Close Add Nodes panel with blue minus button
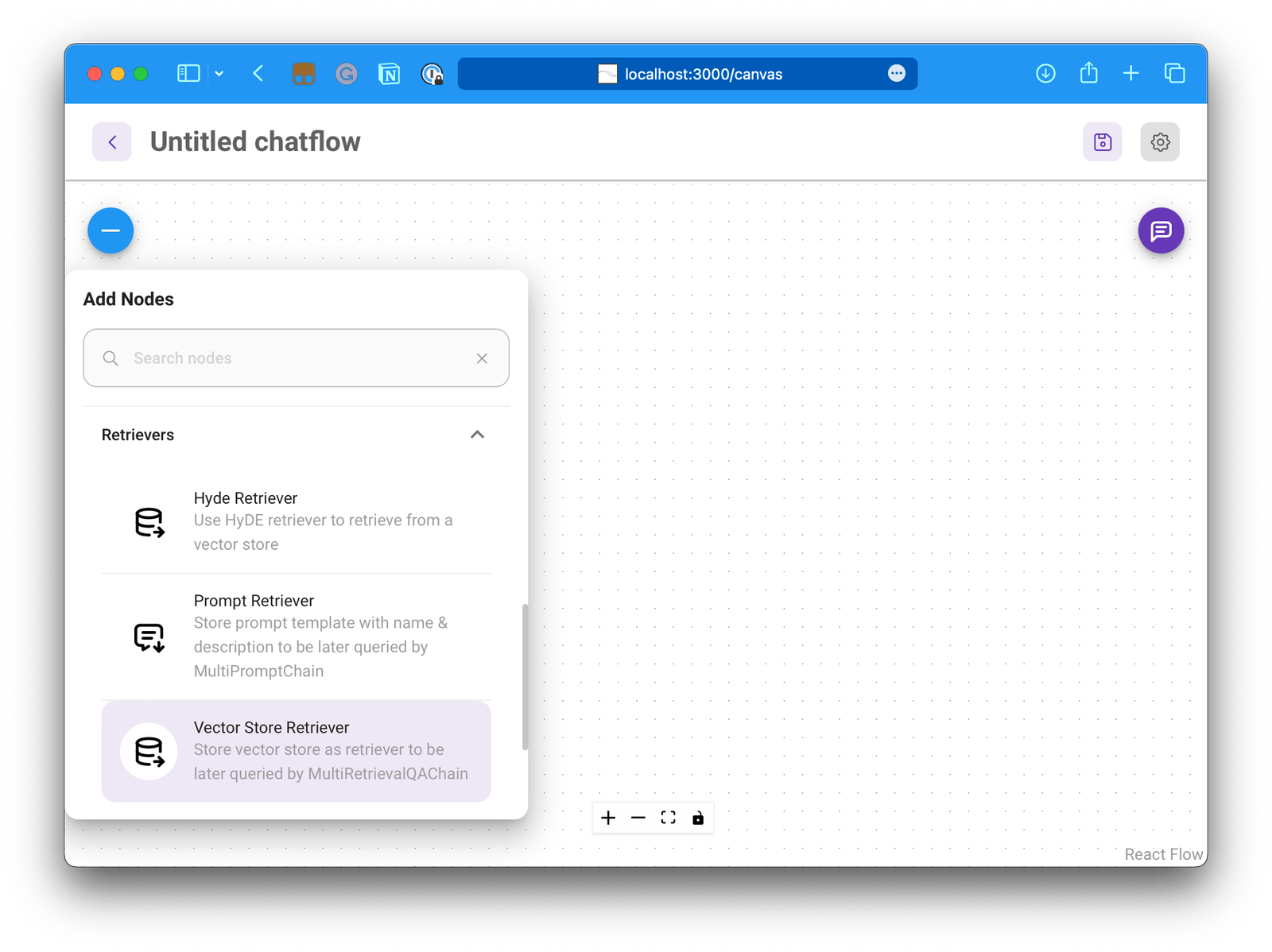The height and width of the screenshot is (952, 1272). [x=111, y=230]
